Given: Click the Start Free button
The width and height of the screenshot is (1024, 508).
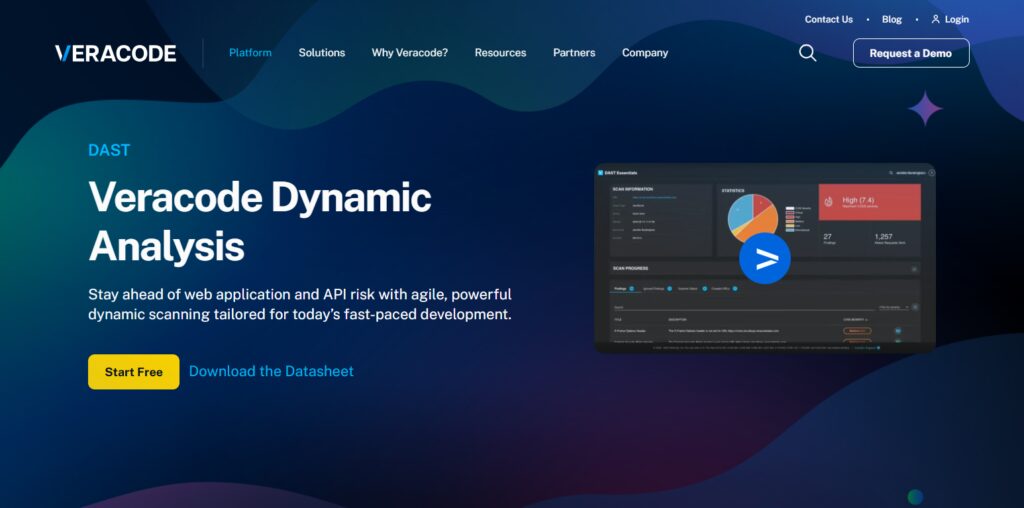Looking at the screenshot, I should [134, 372].
